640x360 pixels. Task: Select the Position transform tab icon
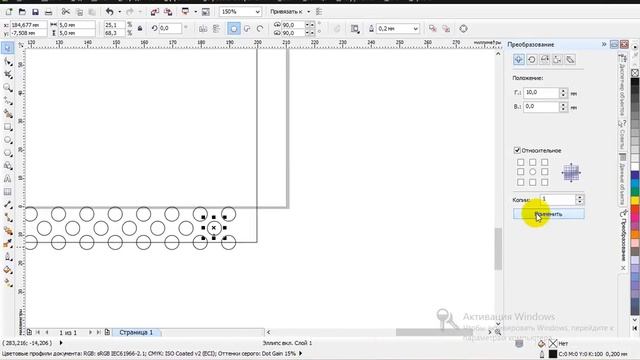click(519, 60)
